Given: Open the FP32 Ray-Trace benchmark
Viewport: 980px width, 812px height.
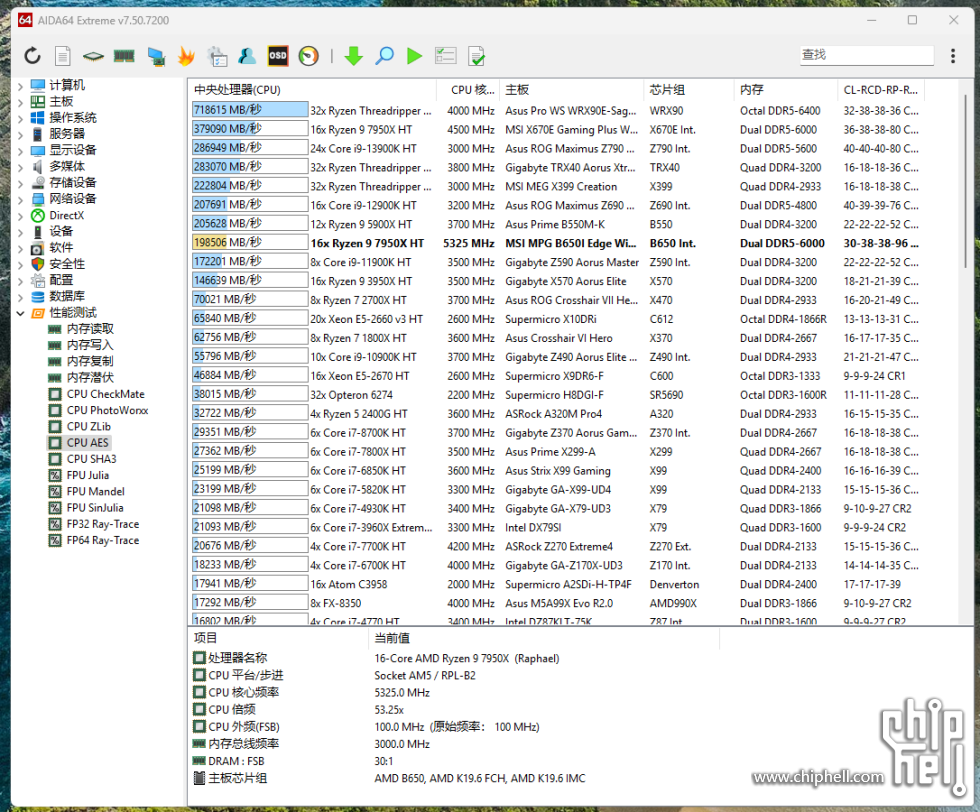Looking at the screenshot, I should [103, 524].
